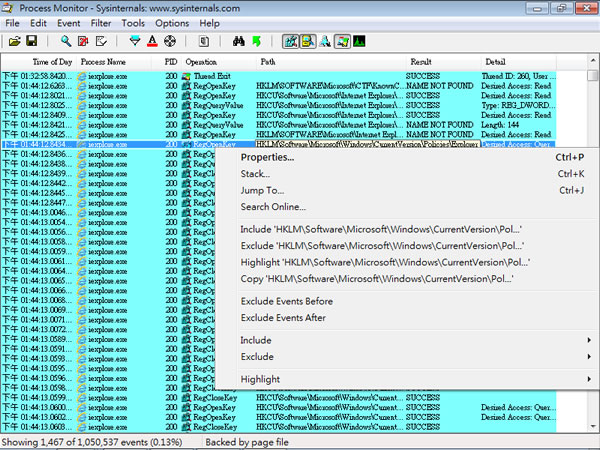Click the green Jump To Object arrow icon
Screen dimensions: 600x450
(256, 41)
